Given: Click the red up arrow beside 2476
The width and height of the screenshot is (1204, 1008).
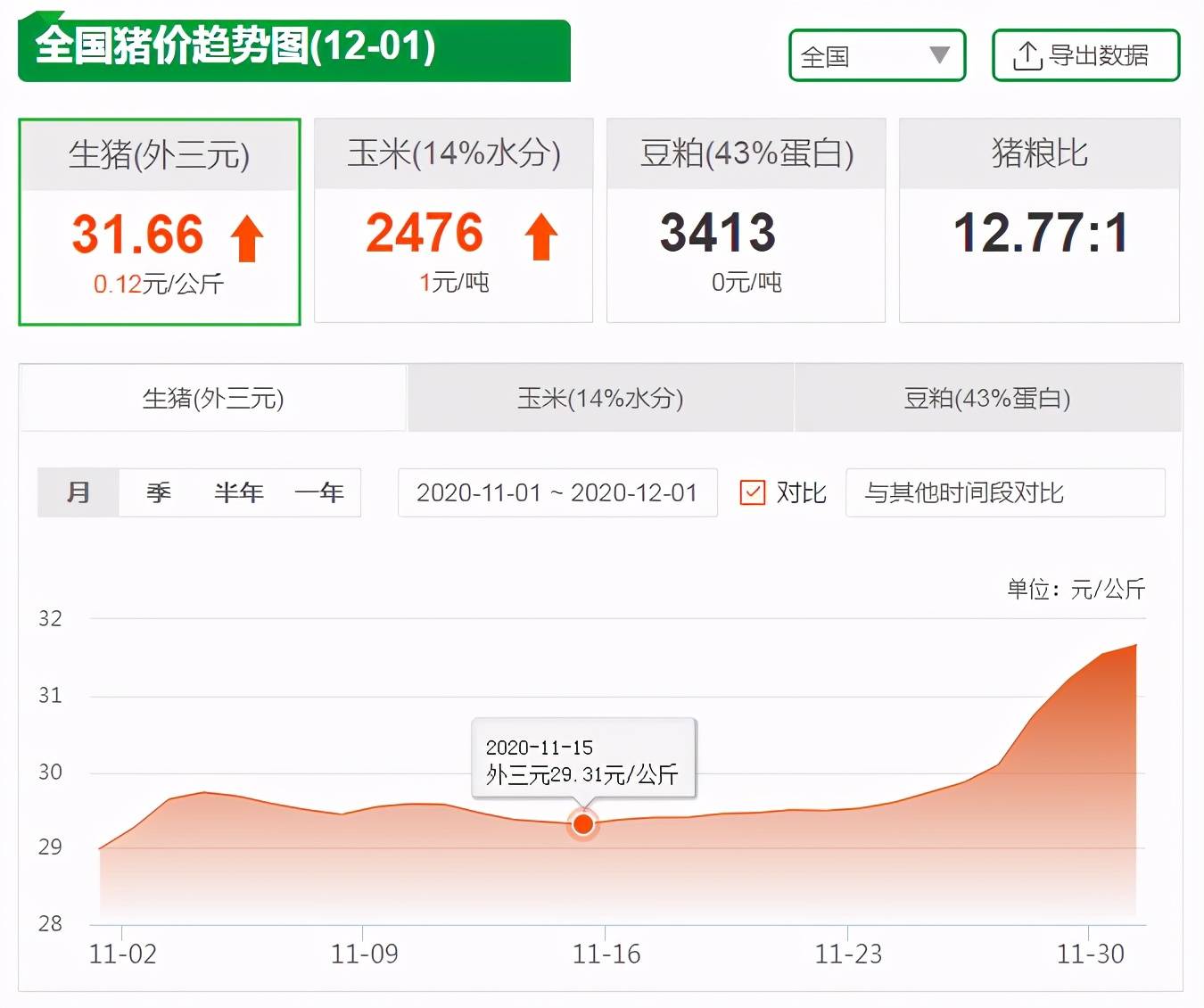Looking at the screenshot, I should pyautogui.click(x=540, y=236).
